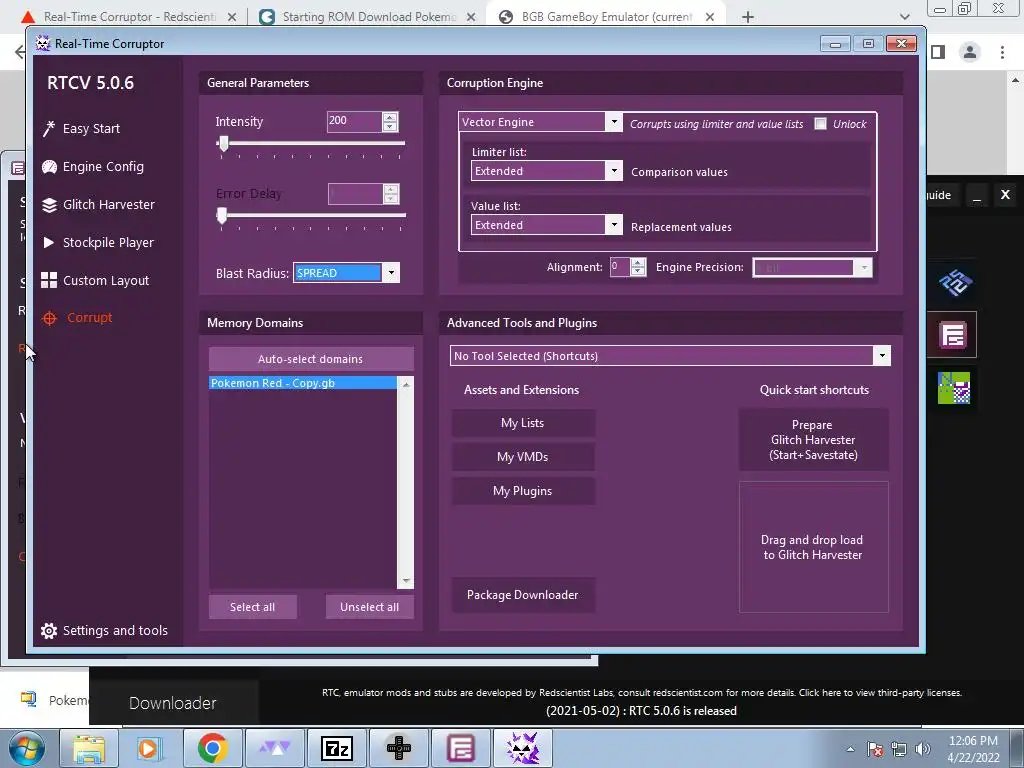Open Package Downloader
The image size is (1024, 768).
(522, 595)
